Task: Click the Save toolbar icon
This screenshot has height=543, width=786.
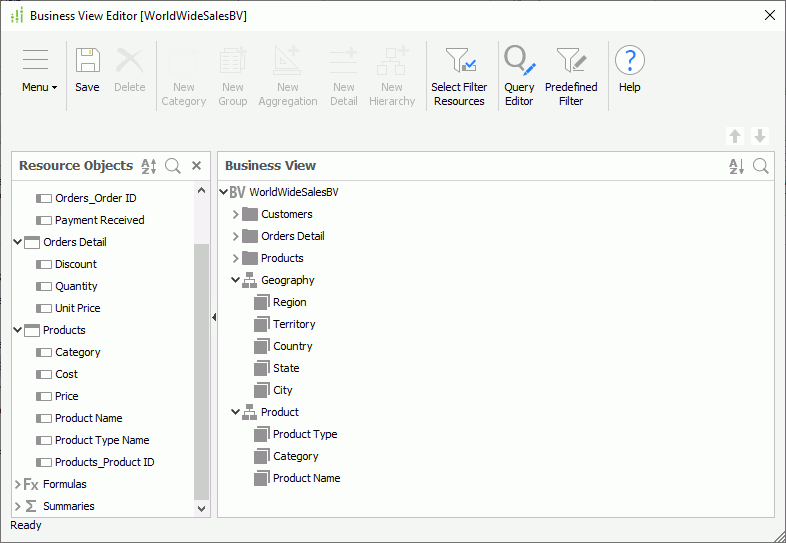Action: click(x=87, y=61)
